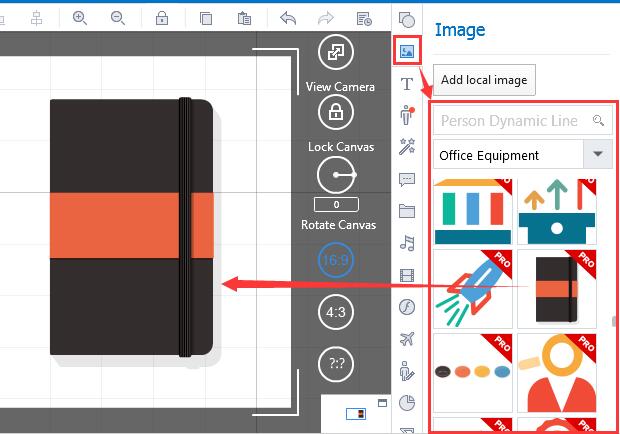Click the image panel scrollbar handle
This screenshot has height=434, width=620.
click(x=614, y=321)
